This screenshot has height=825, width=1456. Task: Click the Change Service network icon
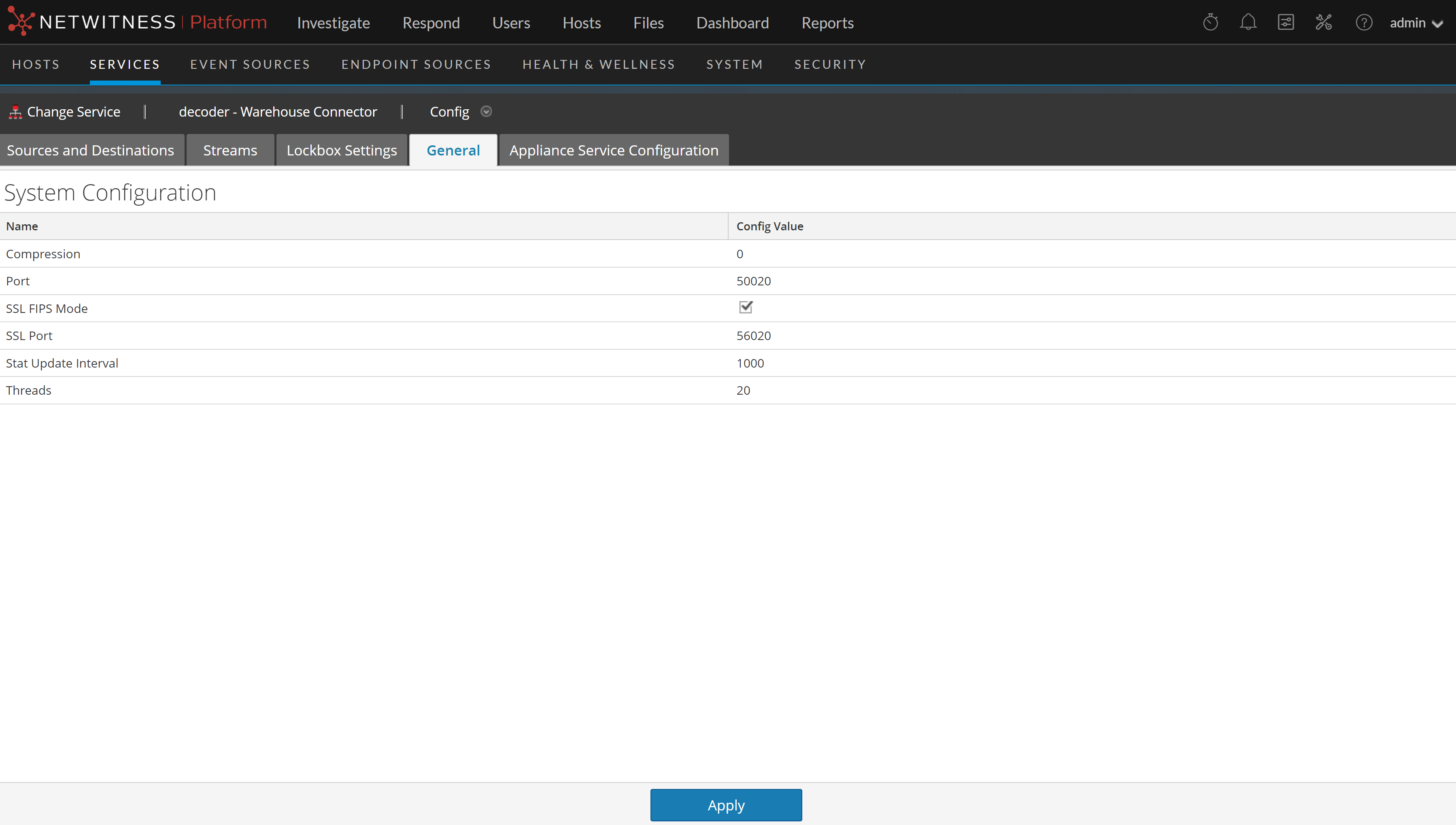pos(15,112)
